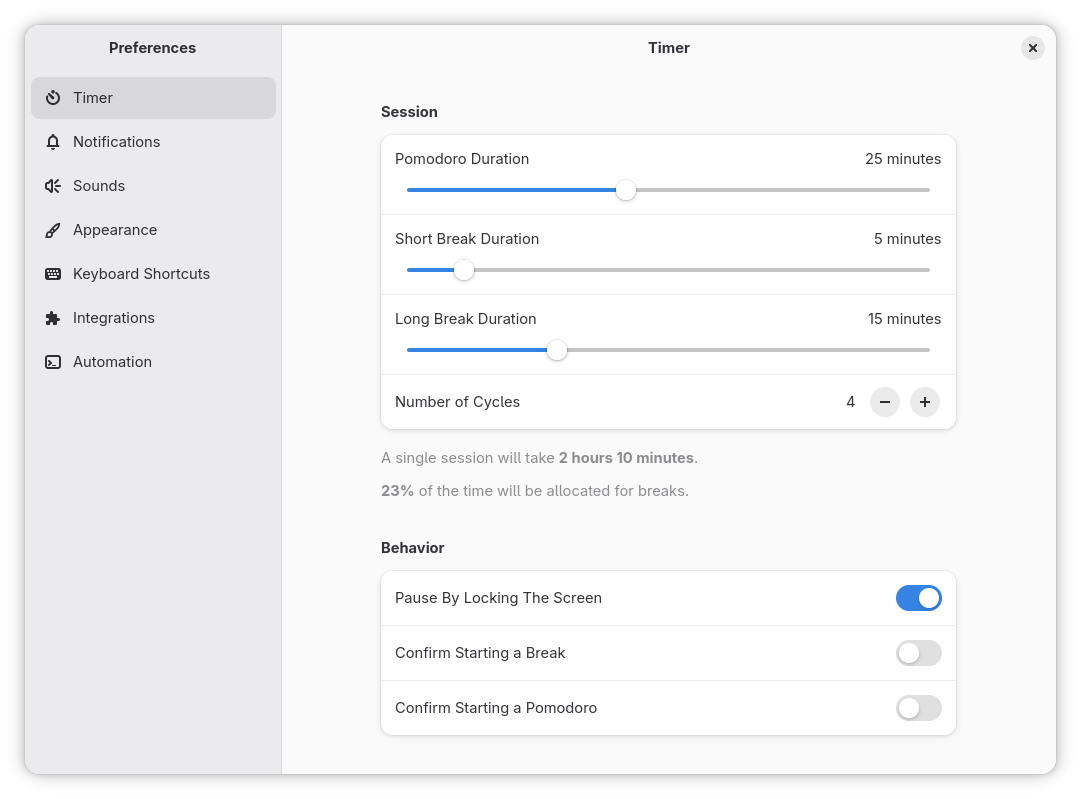This screenshot has width=1081, height=799.
Task: Click the Timer stopwatch icon in sidebar
Action: 53,98
